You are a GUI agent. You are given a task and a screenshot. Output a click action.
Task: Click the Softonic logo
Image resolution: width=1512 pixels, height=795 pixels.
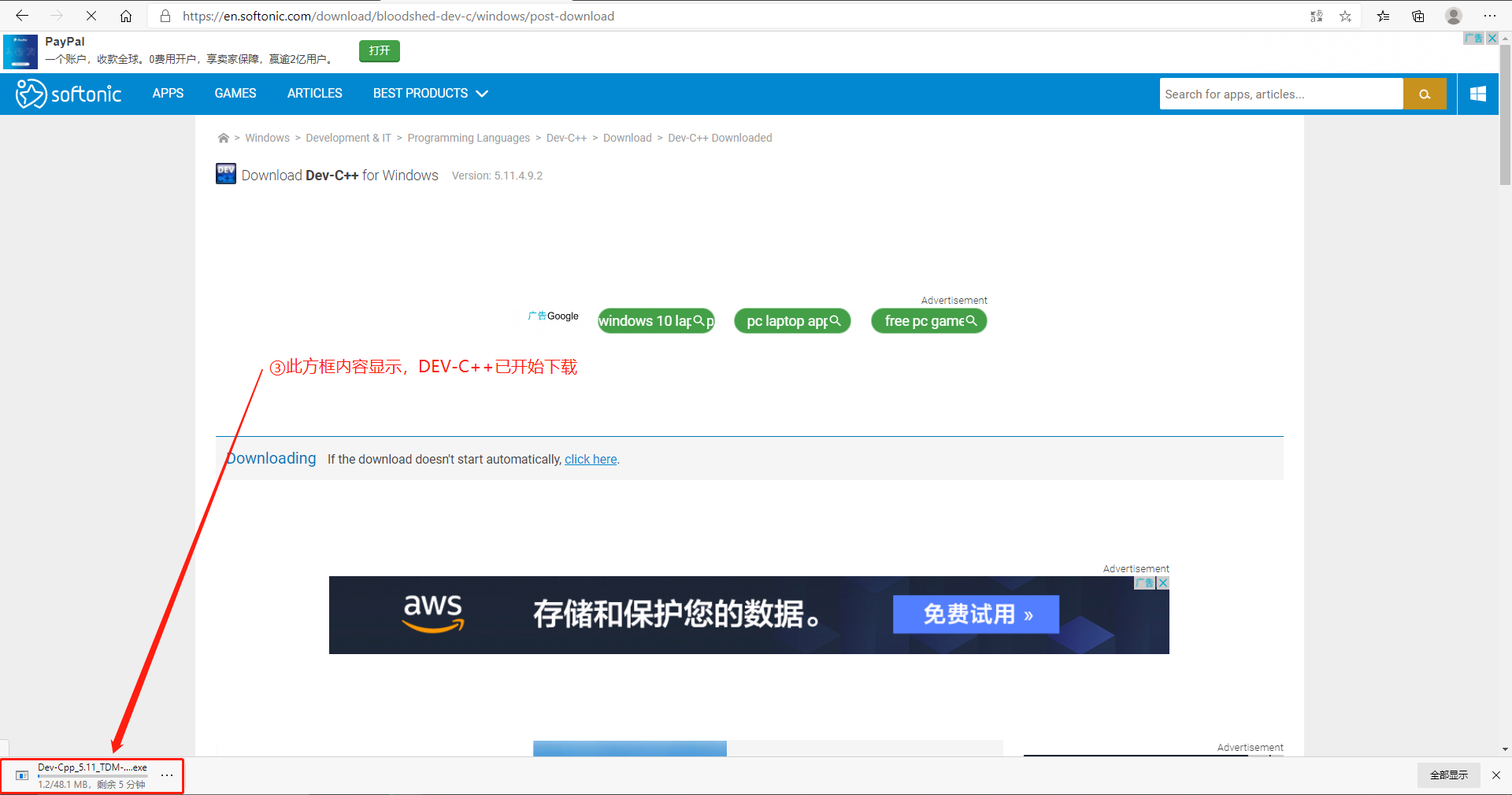[69, 94]
